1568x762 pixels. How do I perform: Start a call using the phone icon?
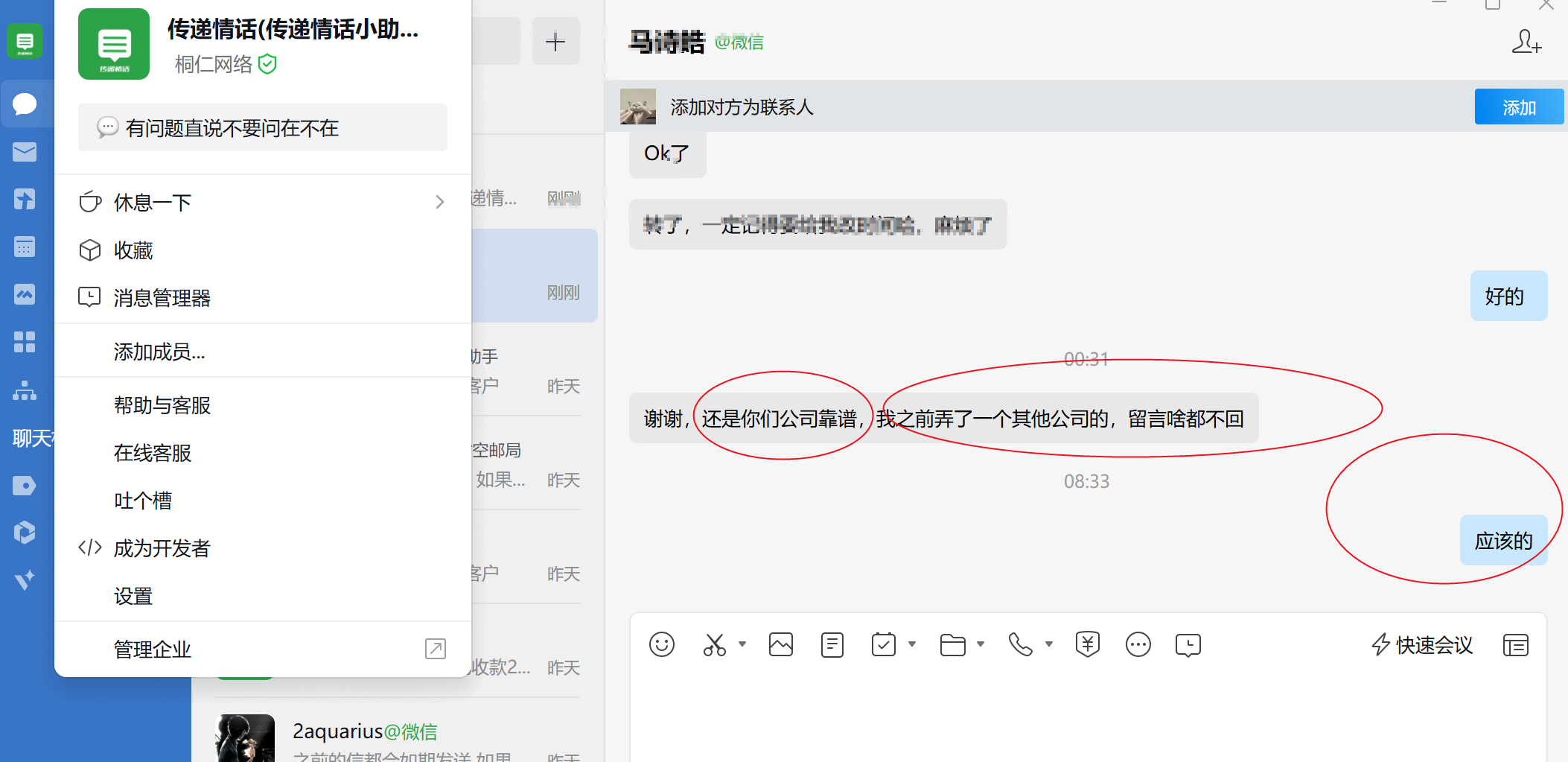(1021, 646)
